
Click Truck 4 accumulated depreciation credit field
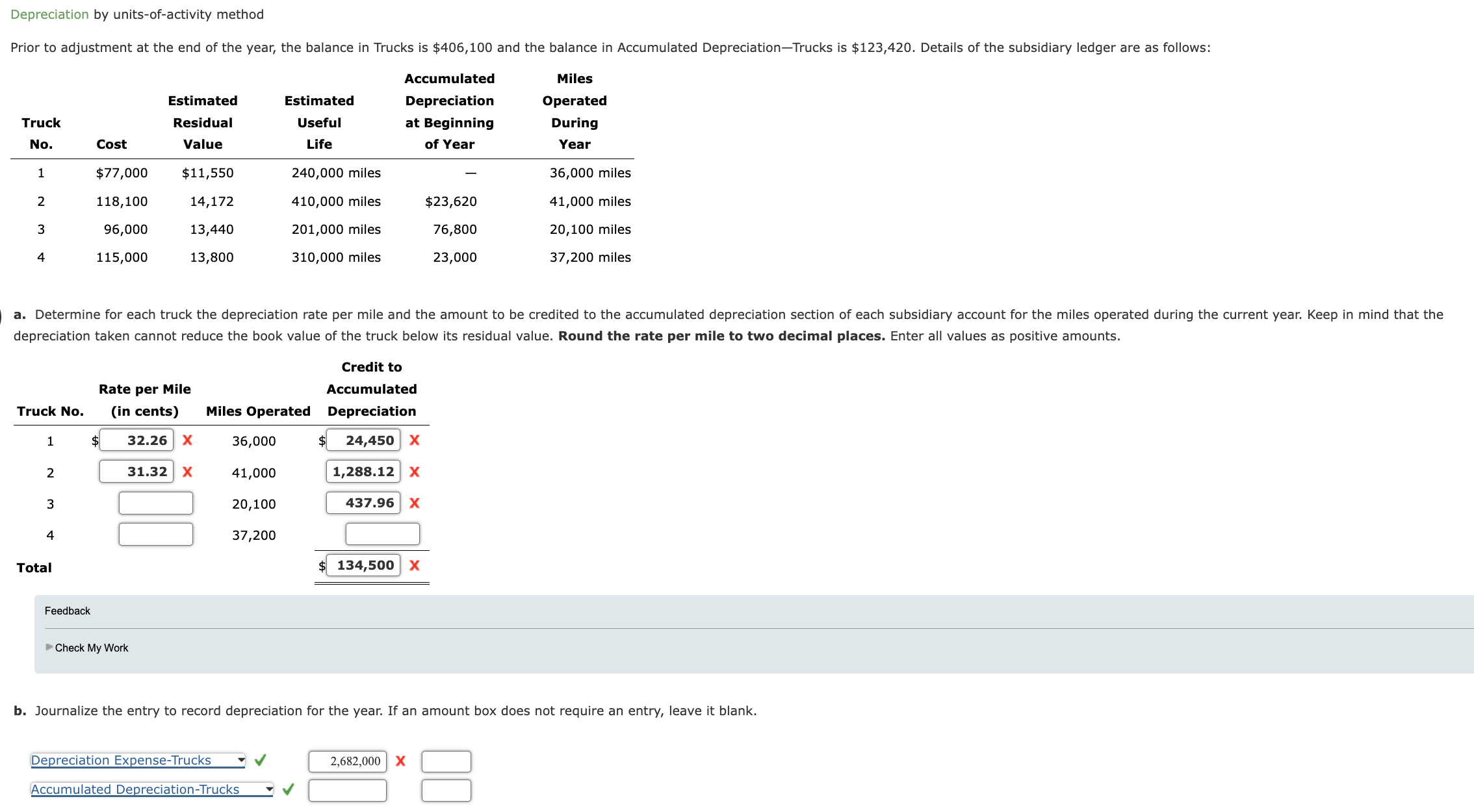(382, 534)
